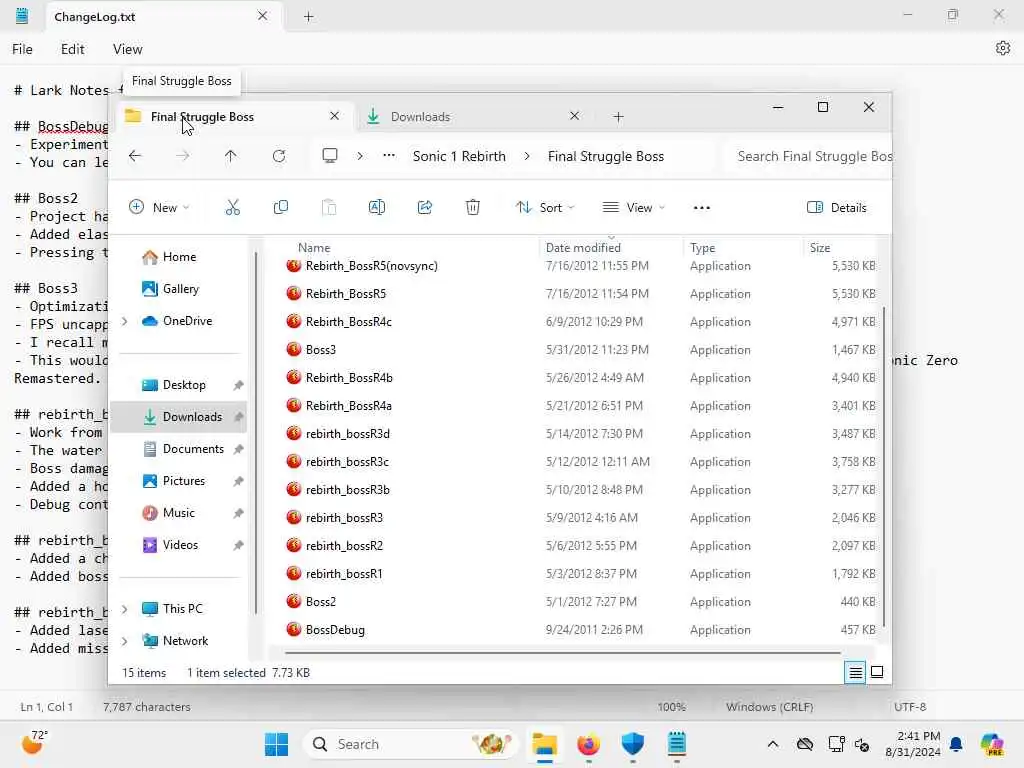Screen dimensions: 1024x768
Task: Refresh the Final Struggle Boss folder
Action: pyautogui.click(x=279, y=156)
